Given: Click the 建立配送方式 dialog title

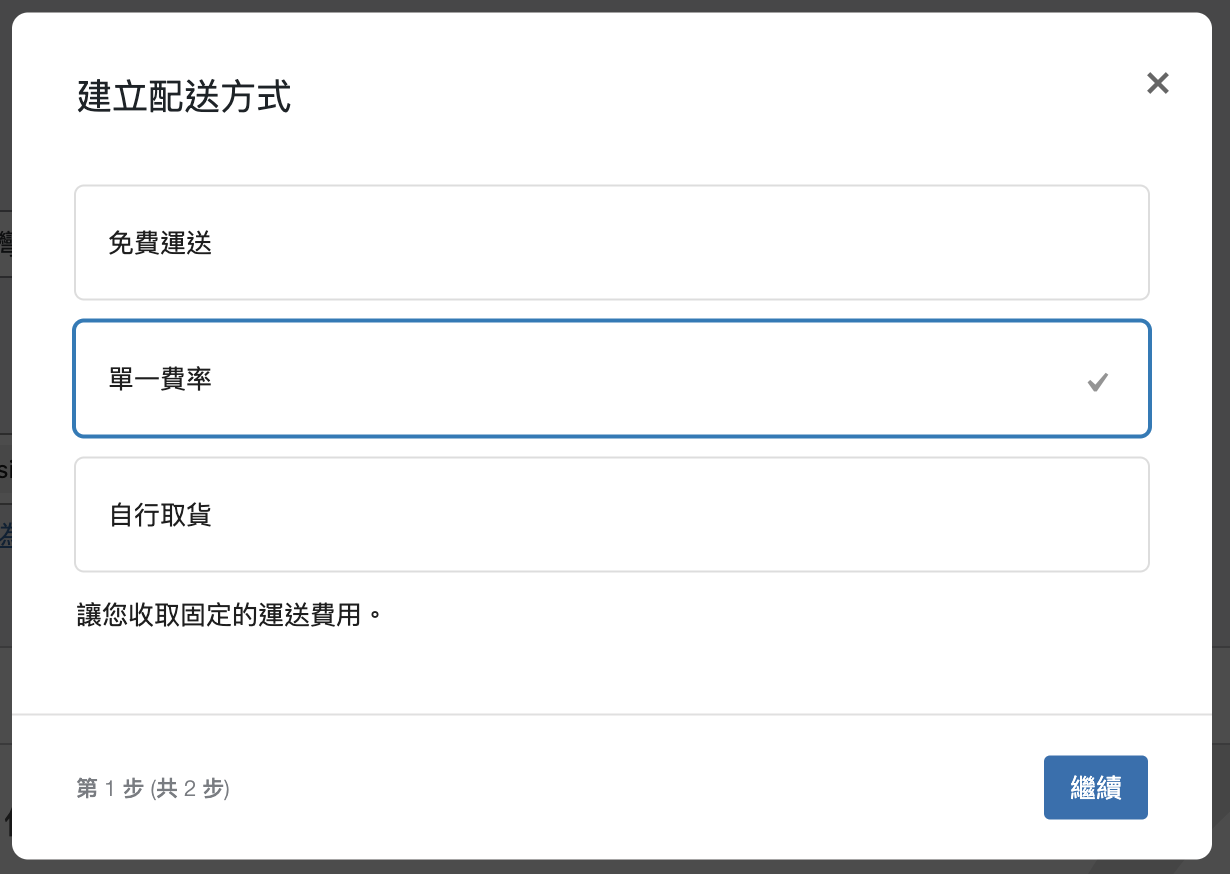Looking at the screenshot, I should click(x=184, y=99).
